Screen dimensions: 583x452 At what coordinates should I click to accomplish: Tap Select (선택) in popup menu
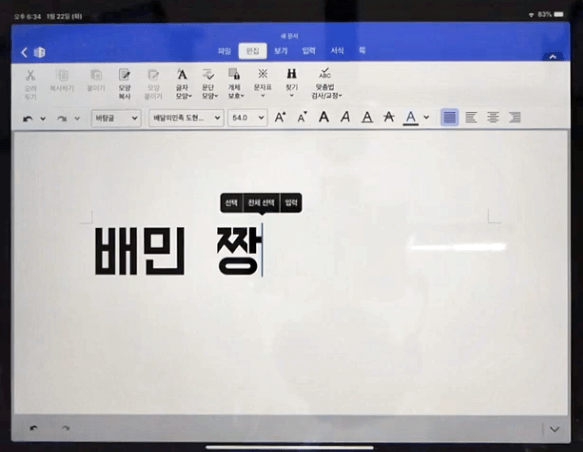click(231, 203)
